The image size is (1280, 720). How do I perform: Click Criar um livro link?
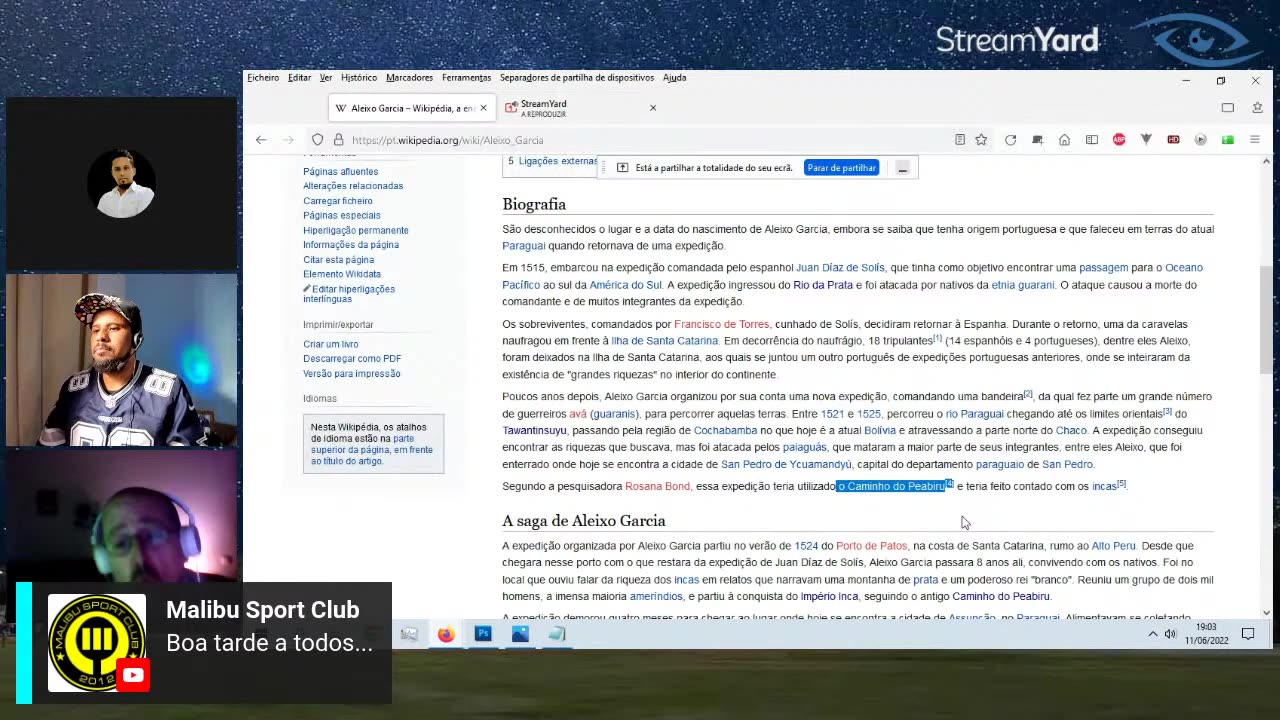click(x=331, y=344)
